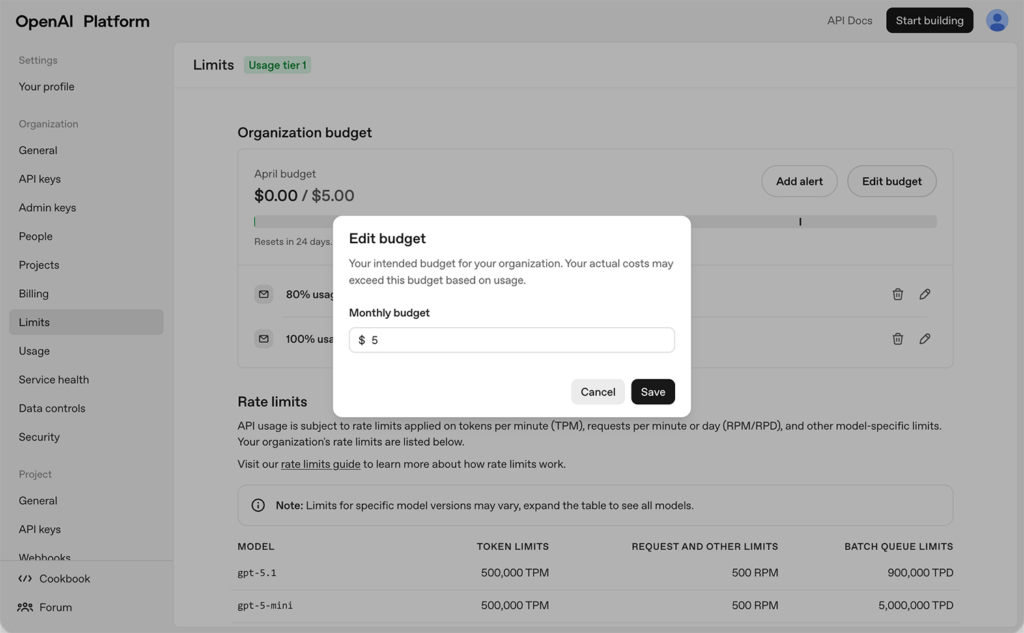Delete the 100% usage alert
The height and width of the screenshot is (633, 1024).
(x=897, y=338)
